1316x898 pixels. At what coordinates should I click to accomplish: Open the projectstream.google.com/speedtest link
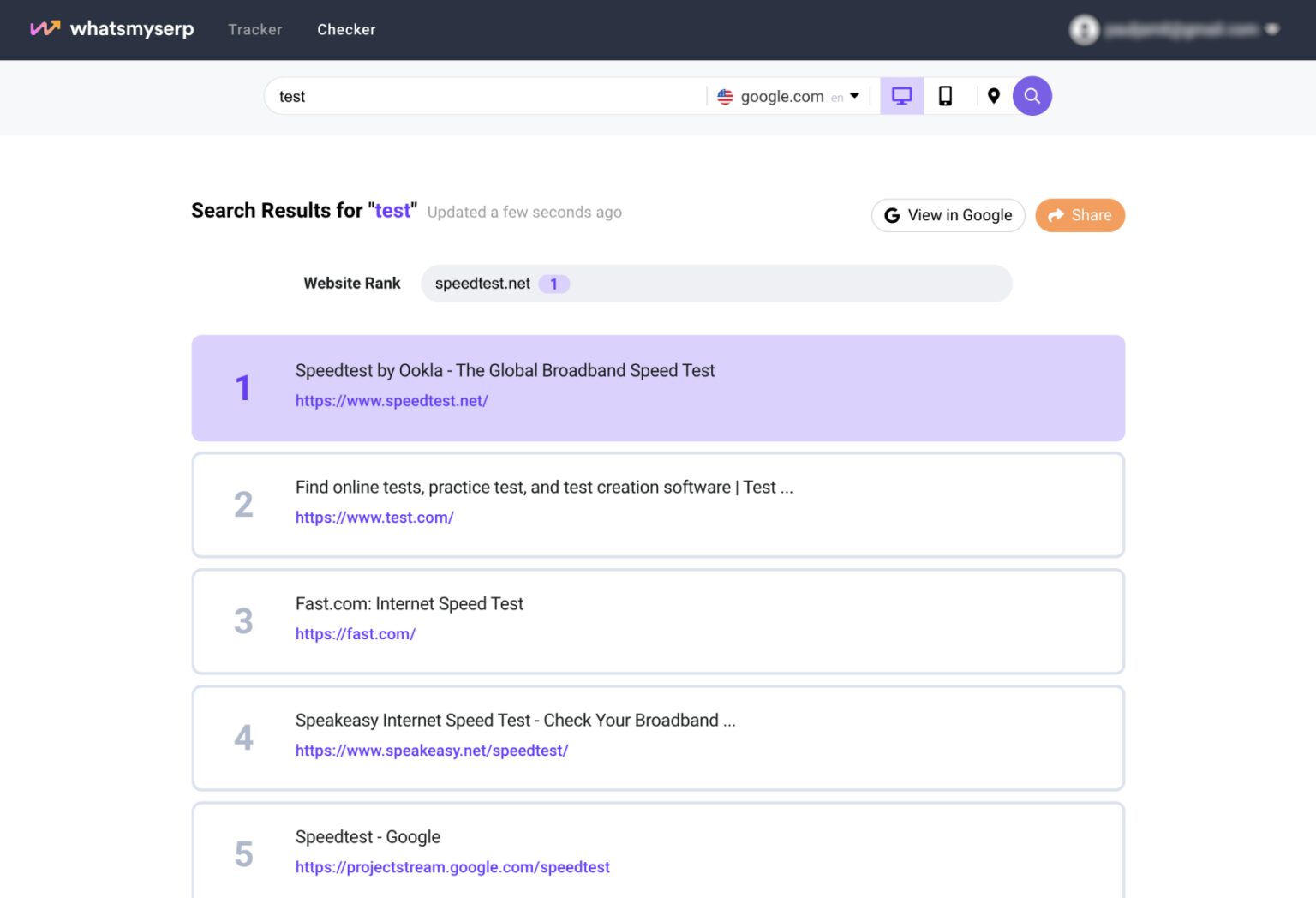coord(452,867)
